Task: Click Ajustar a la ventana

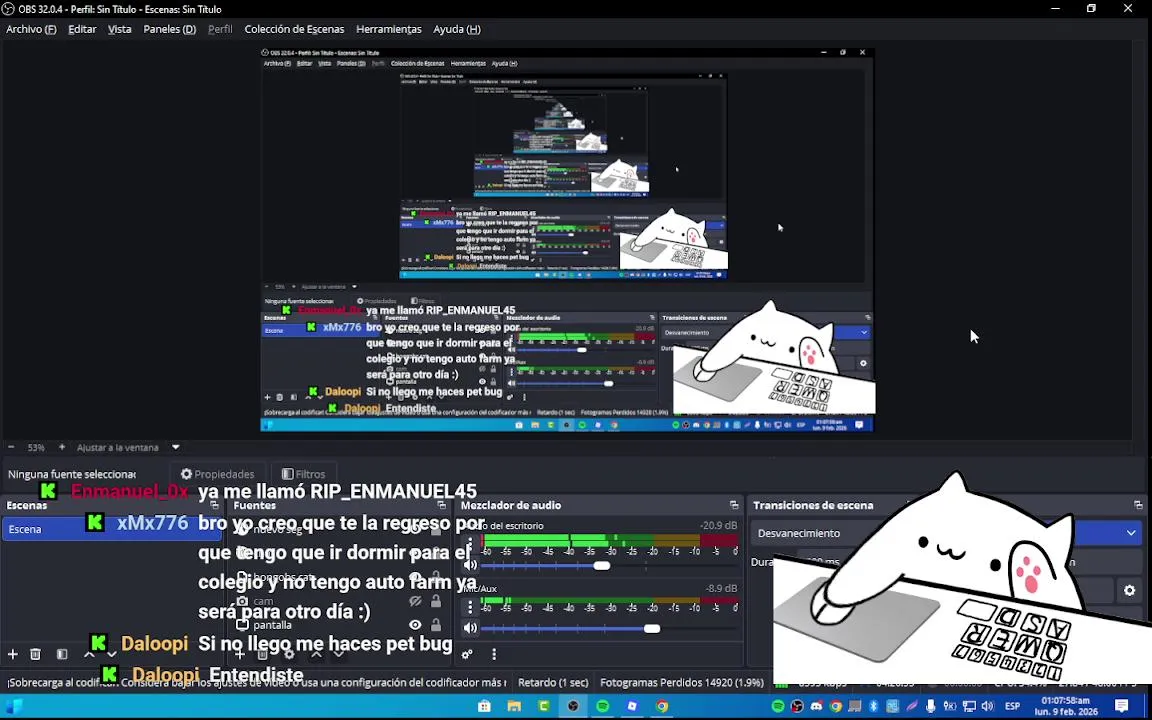Action: coord(118,447)
